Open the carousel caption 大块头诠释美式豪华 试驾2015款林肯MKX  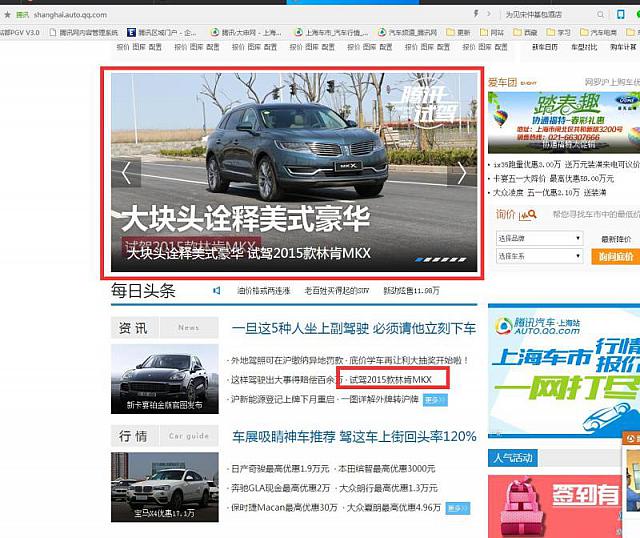click(x=248, y=253)
